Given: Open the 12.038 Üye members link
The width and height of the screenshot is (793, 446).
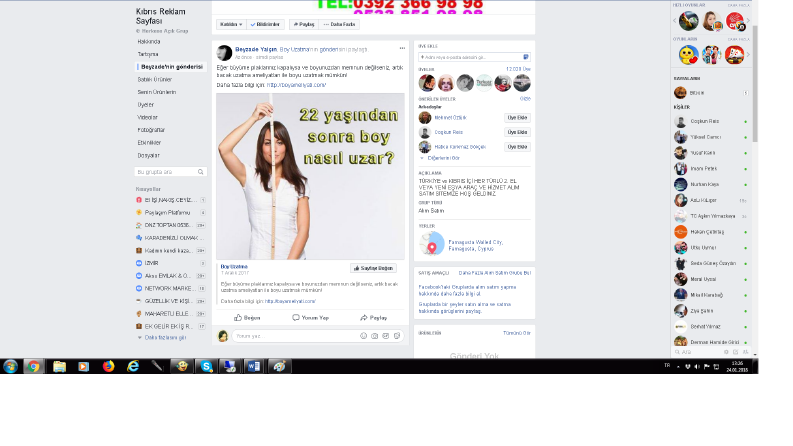Looking at the screenshot, I should (518, 69).
